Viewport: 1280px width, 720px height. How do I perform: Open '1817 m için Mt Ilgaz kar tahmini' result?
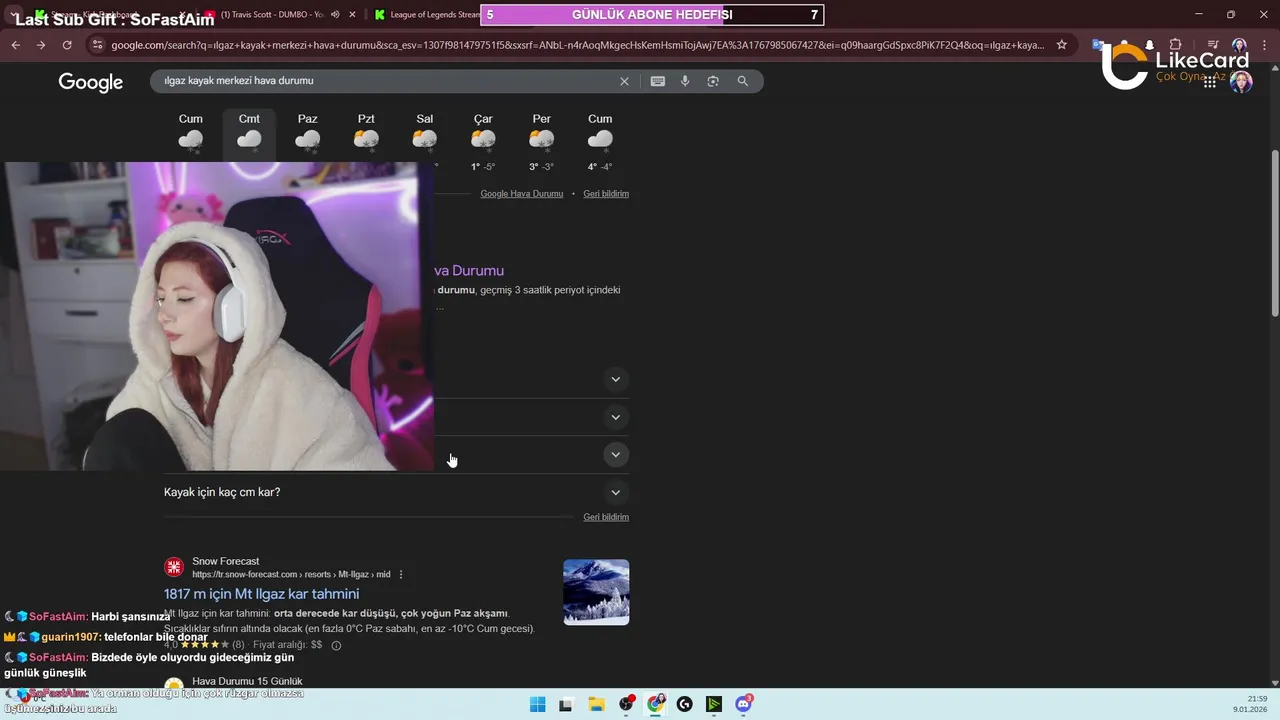261,594
